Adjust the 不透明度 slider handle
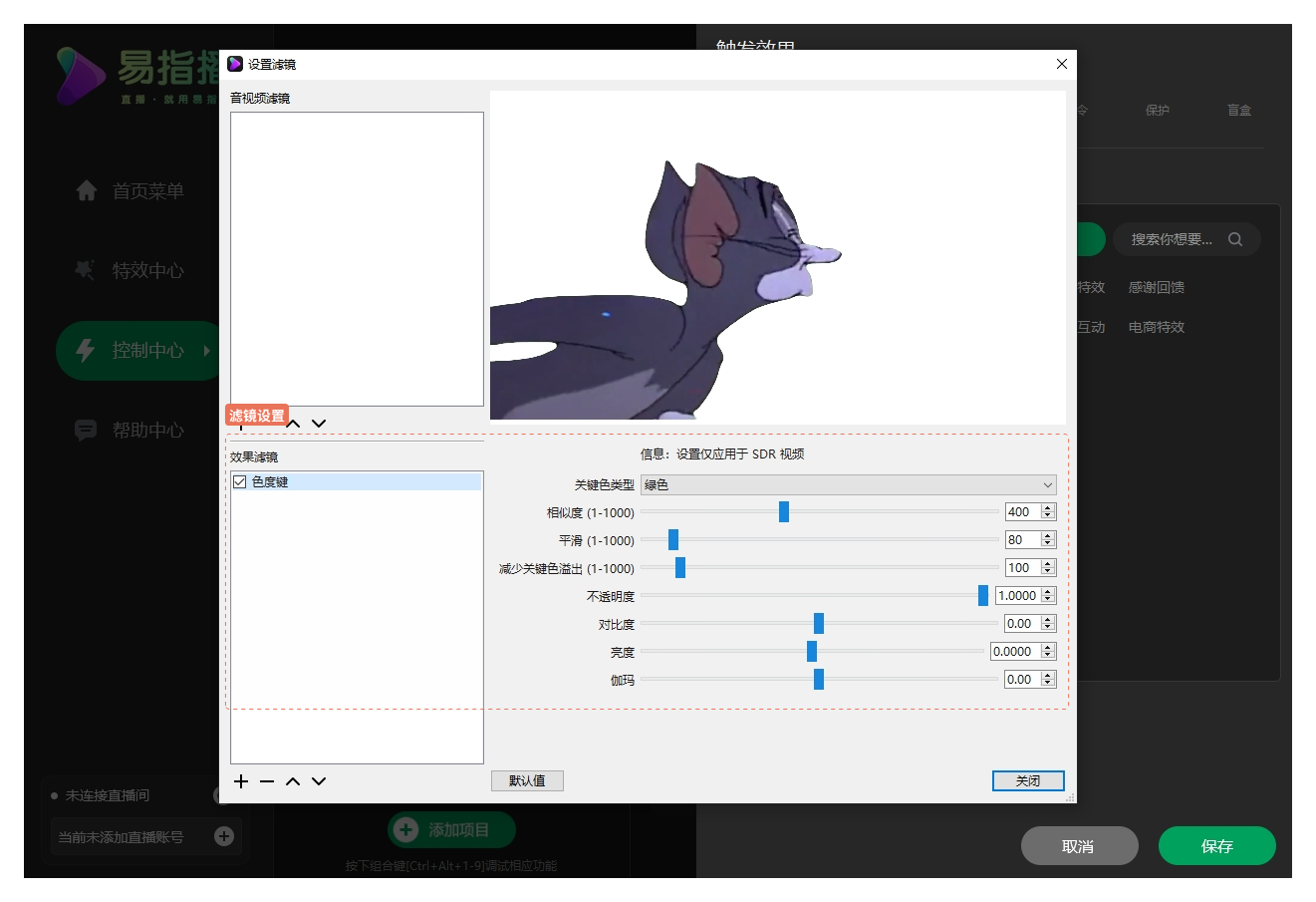1316x902 pixels. 983,596
